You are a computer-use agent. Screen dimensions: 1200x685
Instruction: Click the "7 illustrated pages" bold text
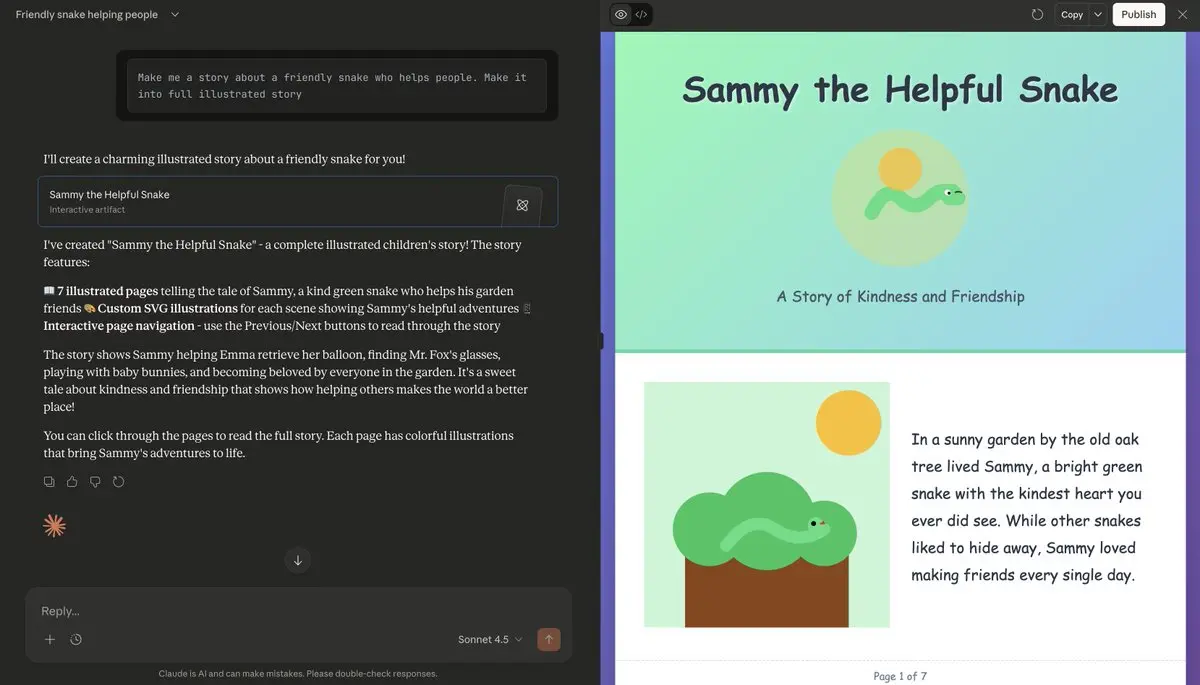107,291
